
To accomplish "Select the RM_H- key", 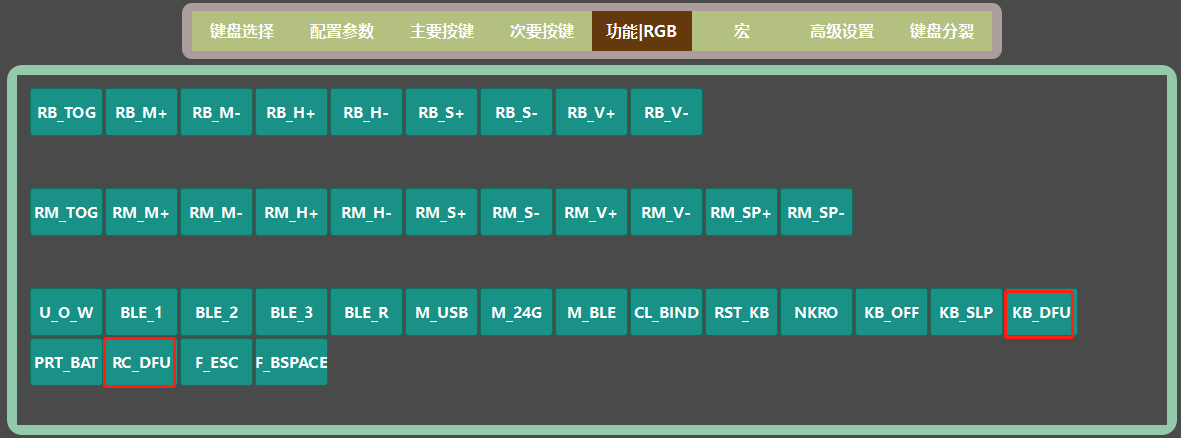I will (x=366, y=212).
